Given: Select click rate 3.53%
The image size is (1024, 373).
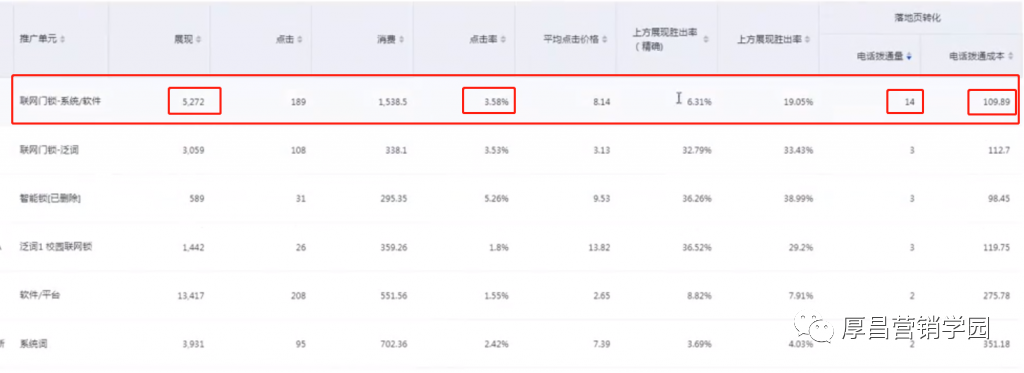Looking at the screenshot, I should [x=495, y=150].
